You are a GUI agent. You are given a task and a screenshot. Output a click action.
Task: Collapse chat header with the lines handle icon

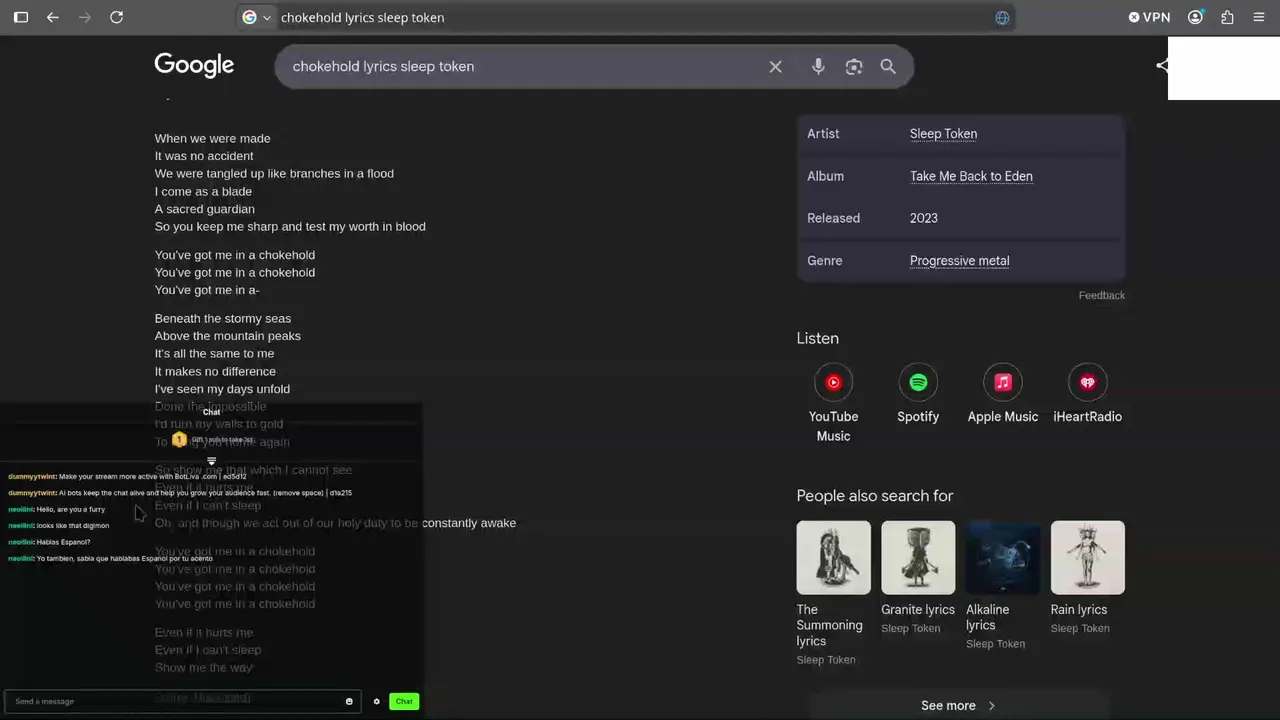(211, 461)
